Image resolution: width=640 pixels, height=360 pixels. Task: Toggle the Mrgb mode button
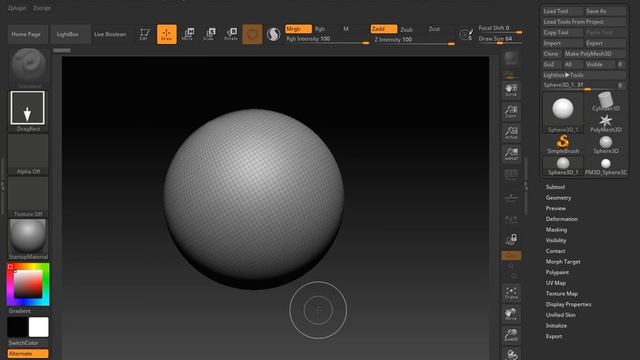[x=298, y=29]
